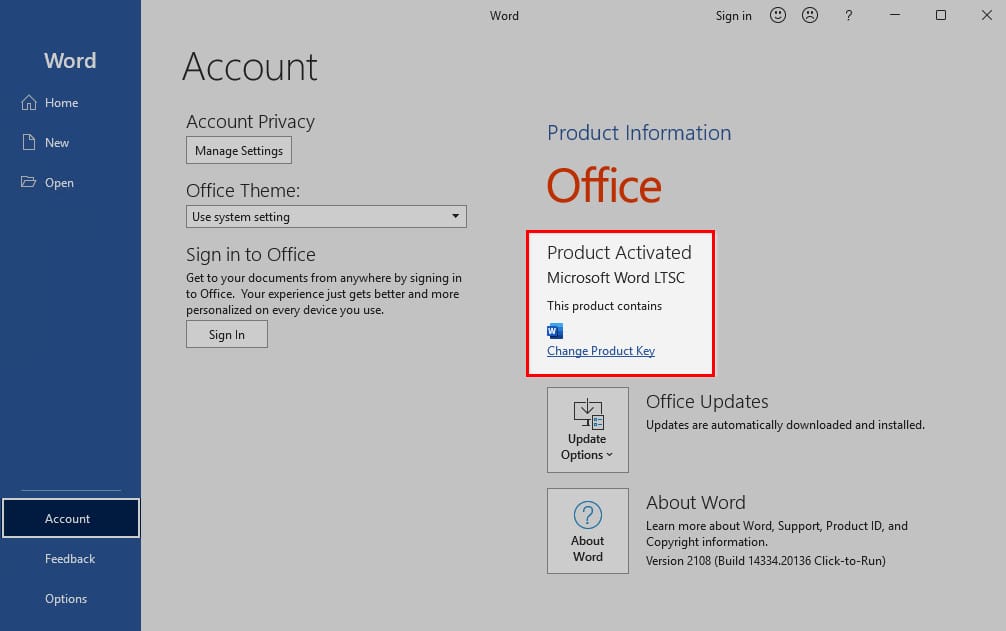
Task: Minimize the Word window
Action: point(895,15)
